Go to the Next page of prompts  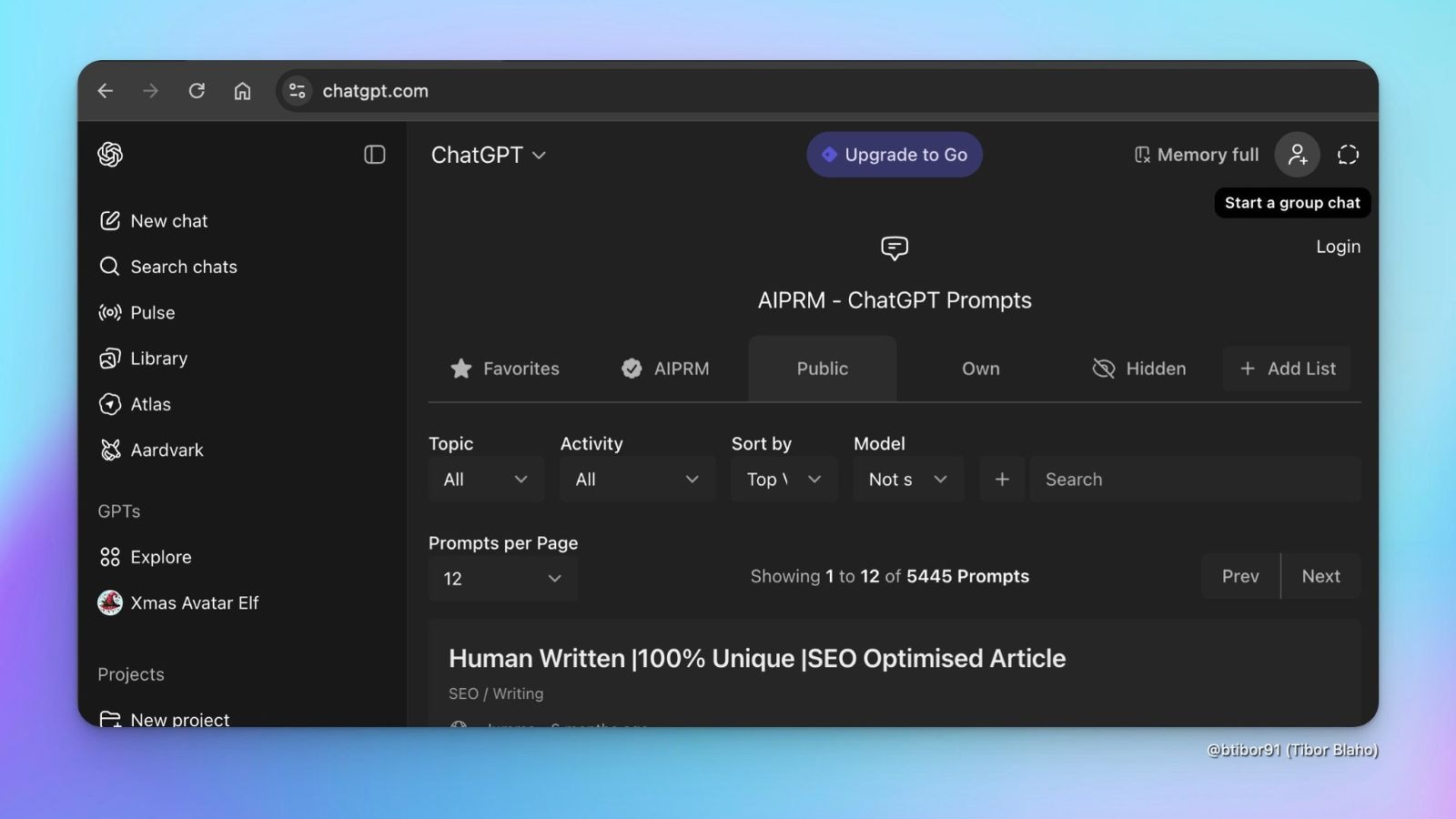[1320, 575]
